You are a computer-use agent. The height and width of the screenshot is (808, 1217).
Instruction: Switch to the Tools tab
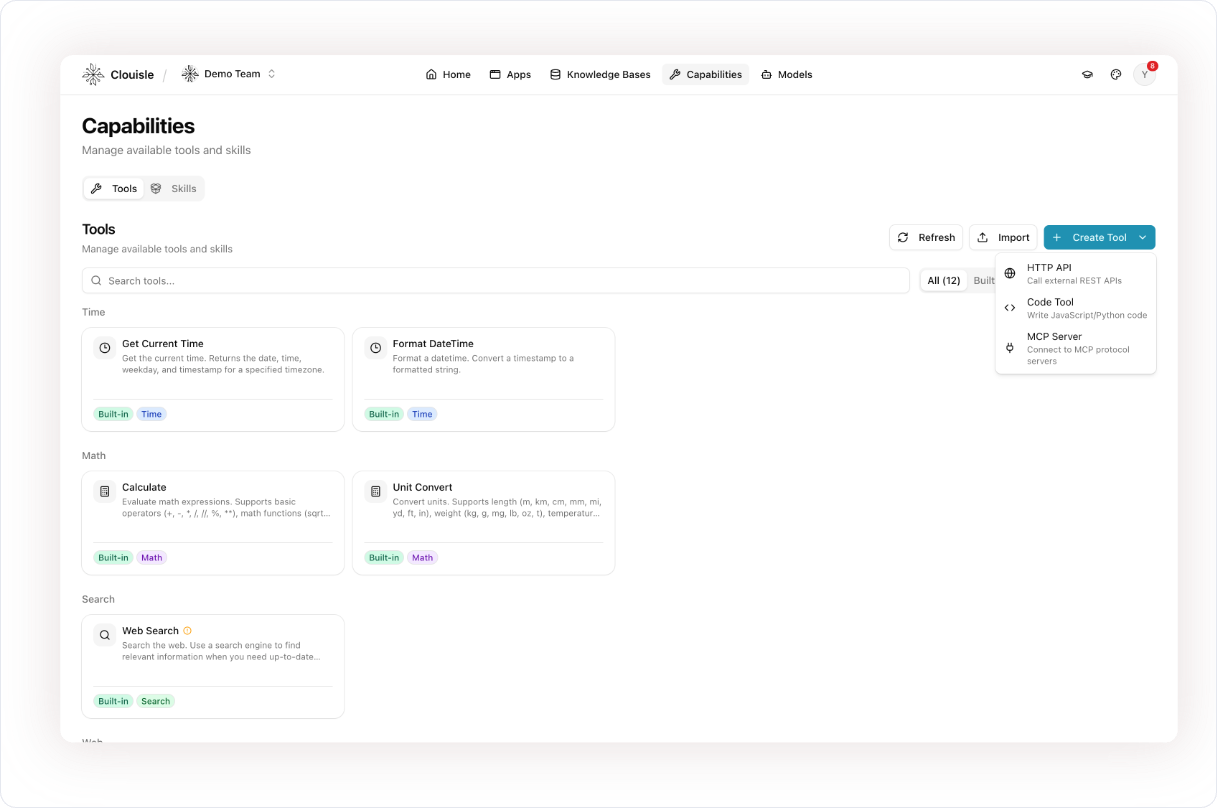point(114,188)
